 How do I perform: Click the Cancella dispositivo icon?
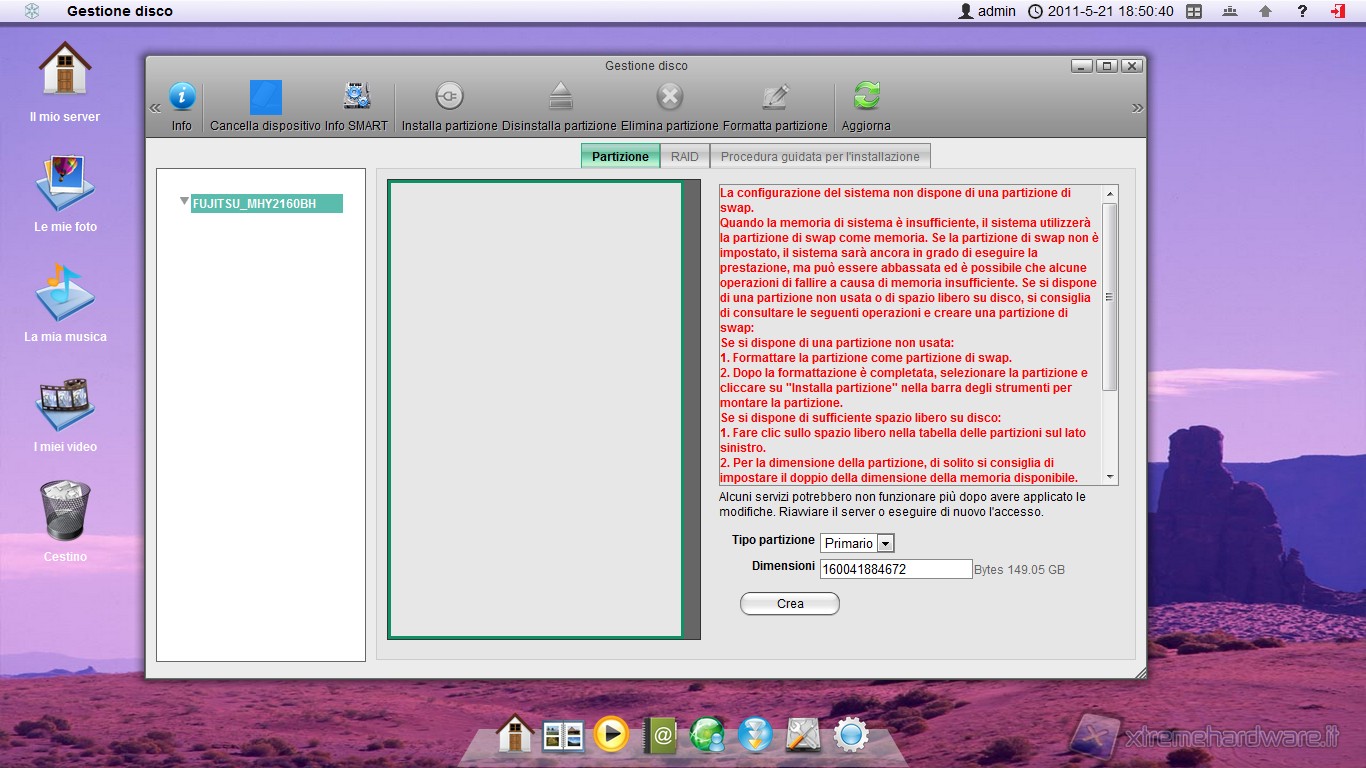pyautogui.click(x=265, y=98)
